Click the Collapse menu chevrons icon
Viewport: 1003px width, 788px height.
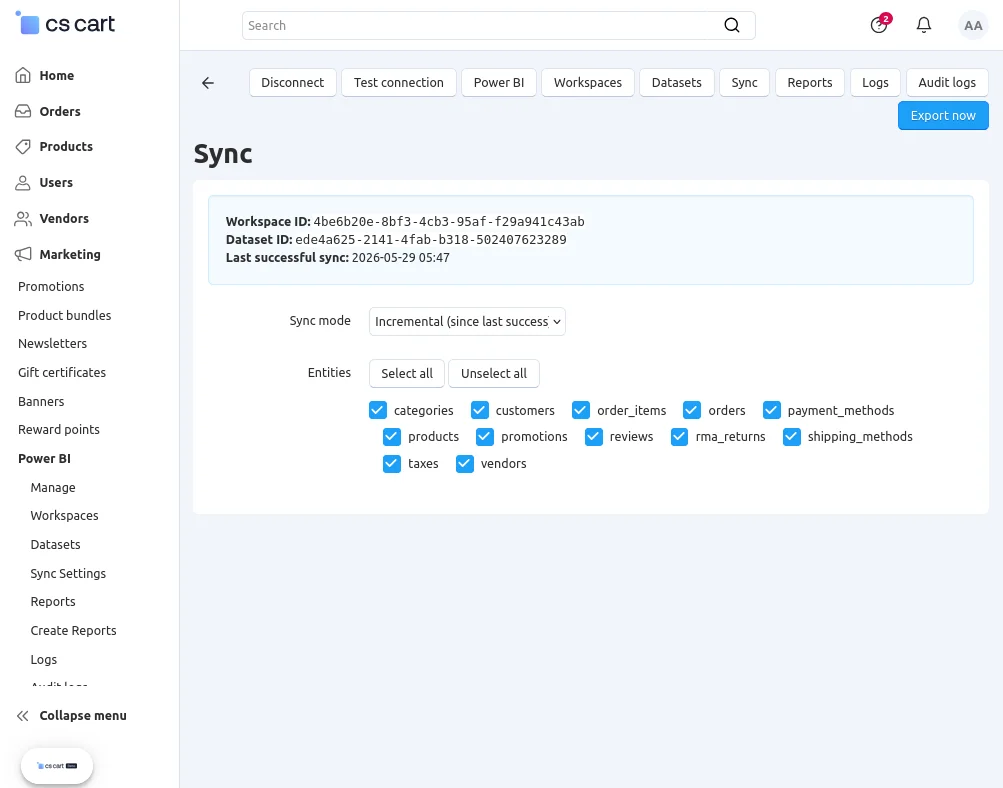[x=23, y=716]
